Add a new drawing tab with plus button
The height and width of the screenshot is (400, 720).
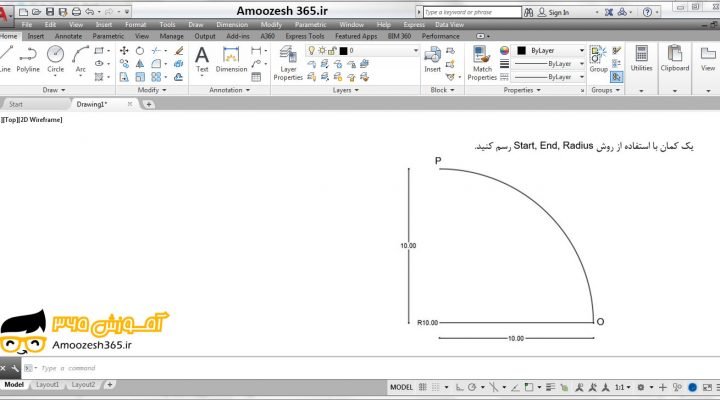[148, 104]
